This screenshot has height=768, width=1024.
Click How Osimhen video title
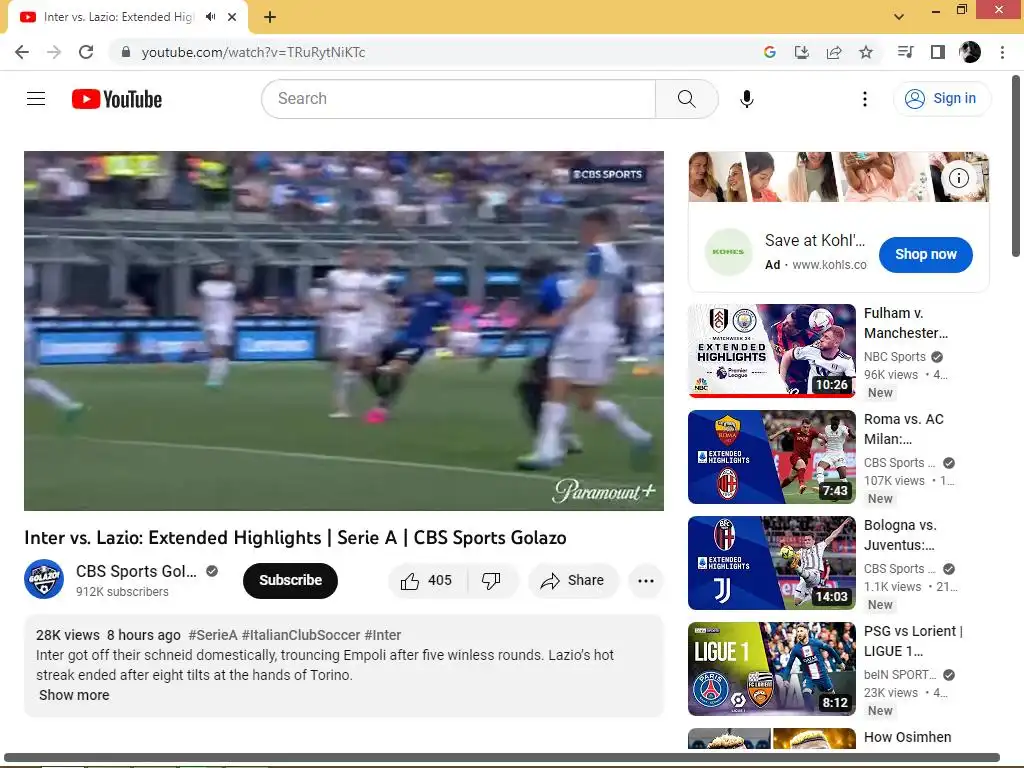pos(907,737)
